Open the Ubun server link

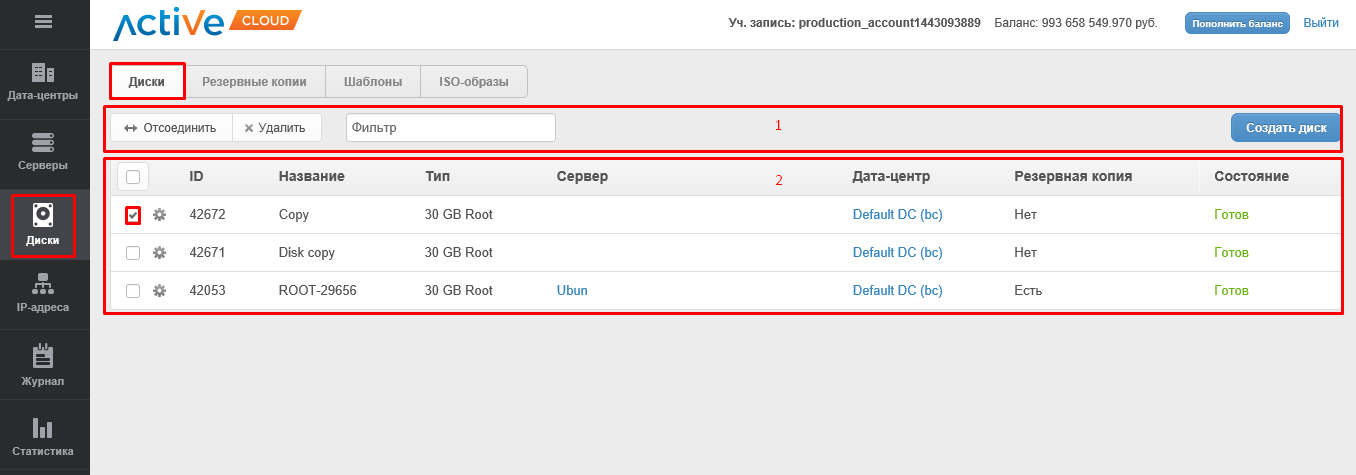[572, 291]
